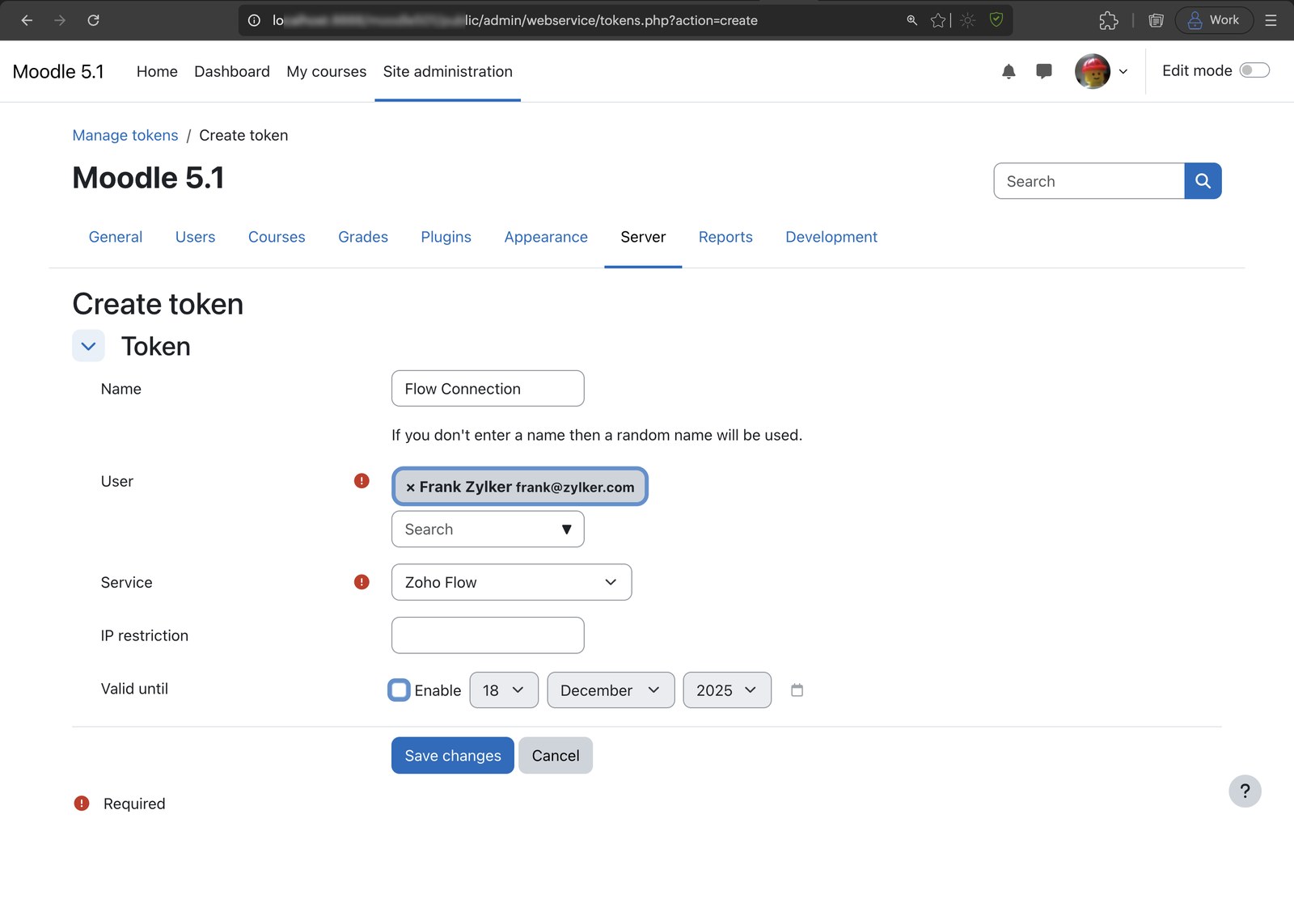Click the zoom magnifier icon in address bar
Screen dimensions: 1294x924
point(912,20)
